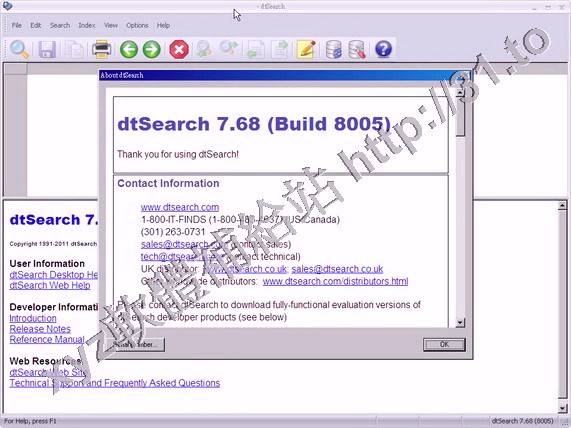This screenshot has width=571, height=428.
Task: Open the File menu
Action: pos(16,25)
